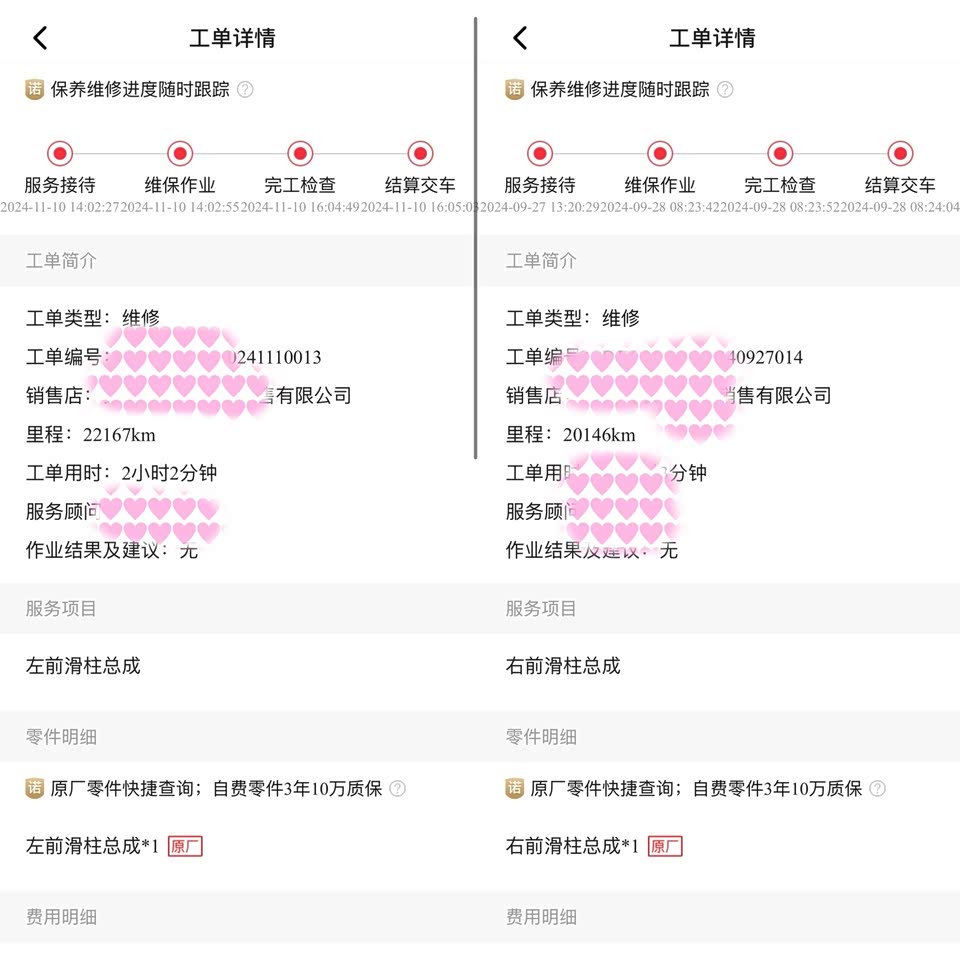The width and height of the screenshot is (960, 960).
Task: Go back using right panel's back arrow
Action: click(x=520, y=38)
